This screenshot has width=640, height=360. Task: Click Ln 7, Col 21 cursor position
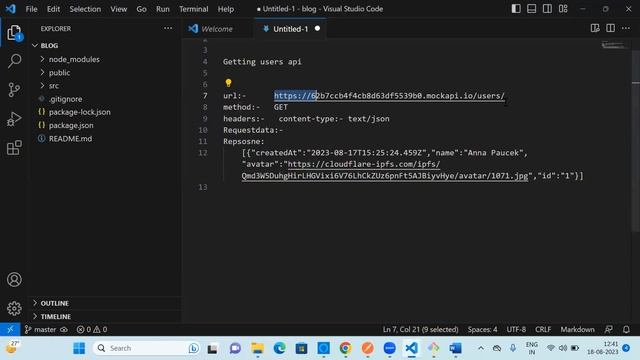[420, 329]
